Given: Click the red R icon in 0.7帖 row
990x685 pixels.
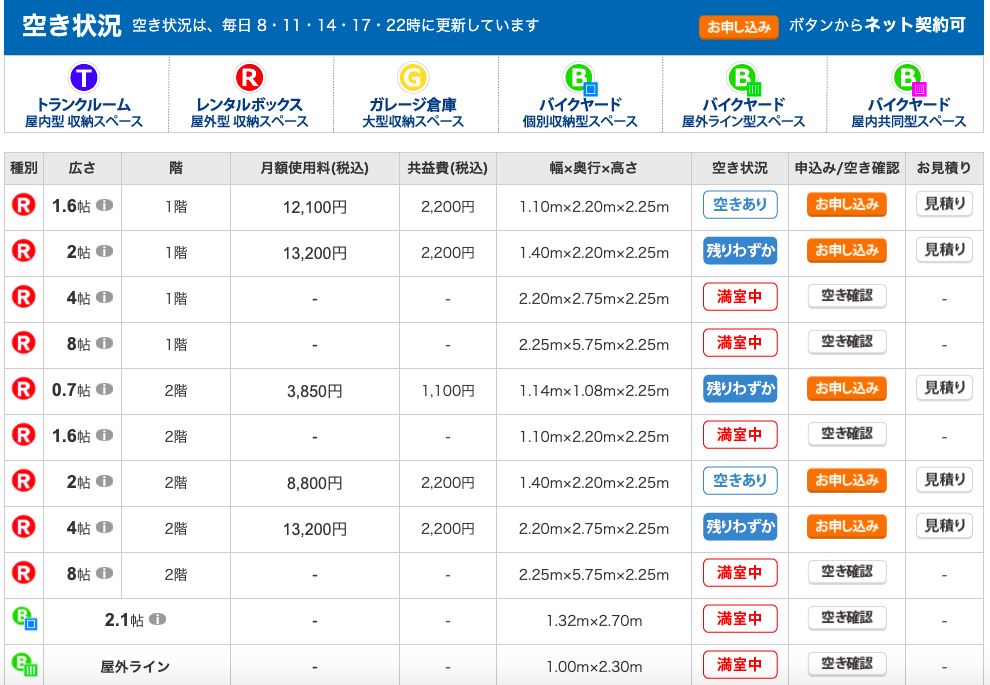Looking at the screenshot, I should point(23,390).
